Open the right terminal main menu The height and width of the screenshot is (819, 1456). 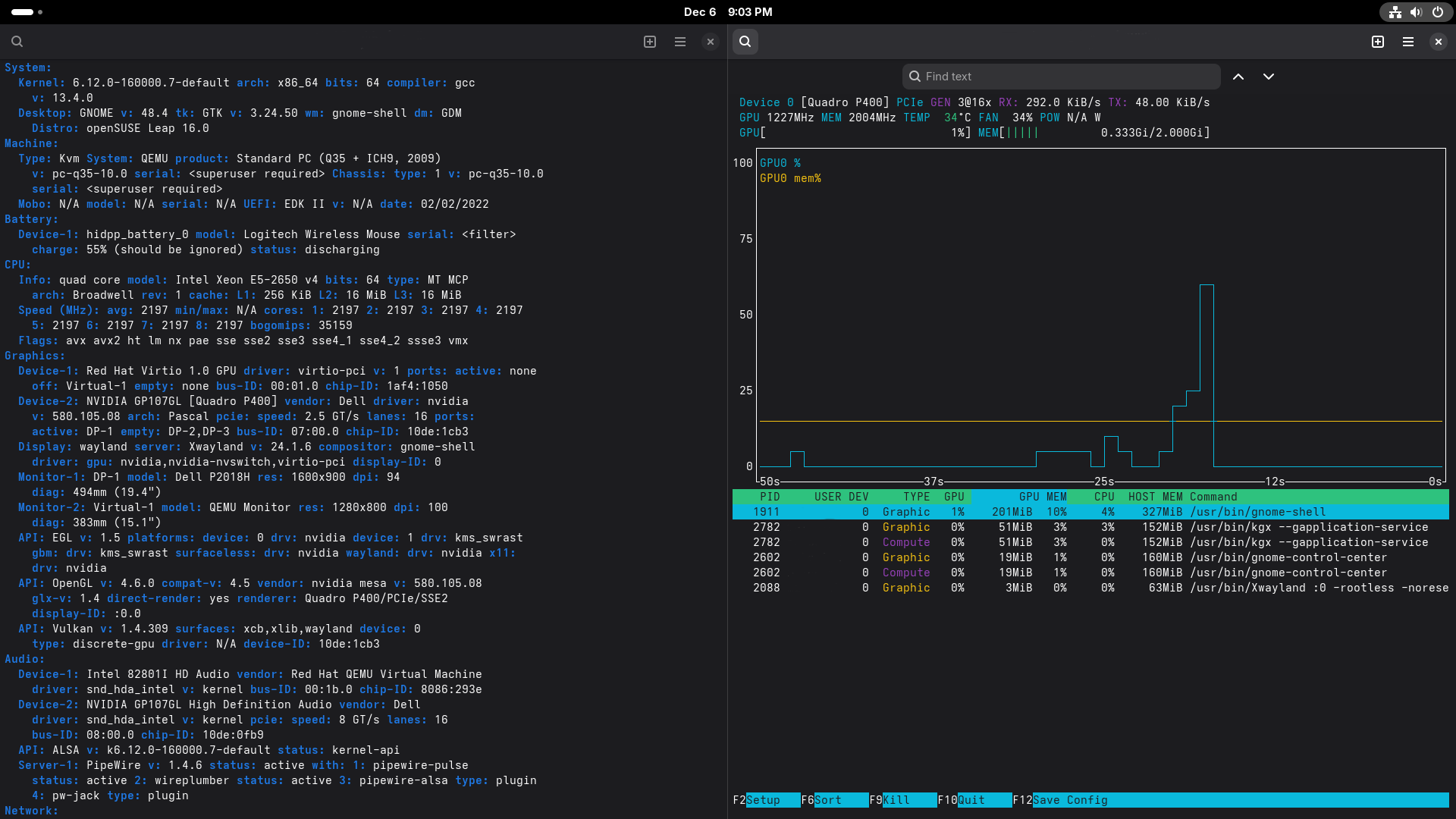point(1408,42)
